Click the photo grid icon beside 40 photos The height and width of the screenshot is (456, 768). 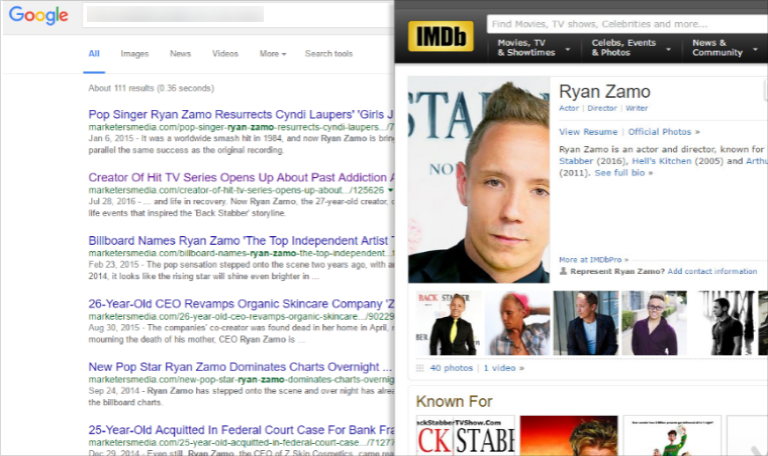(420, 368)
